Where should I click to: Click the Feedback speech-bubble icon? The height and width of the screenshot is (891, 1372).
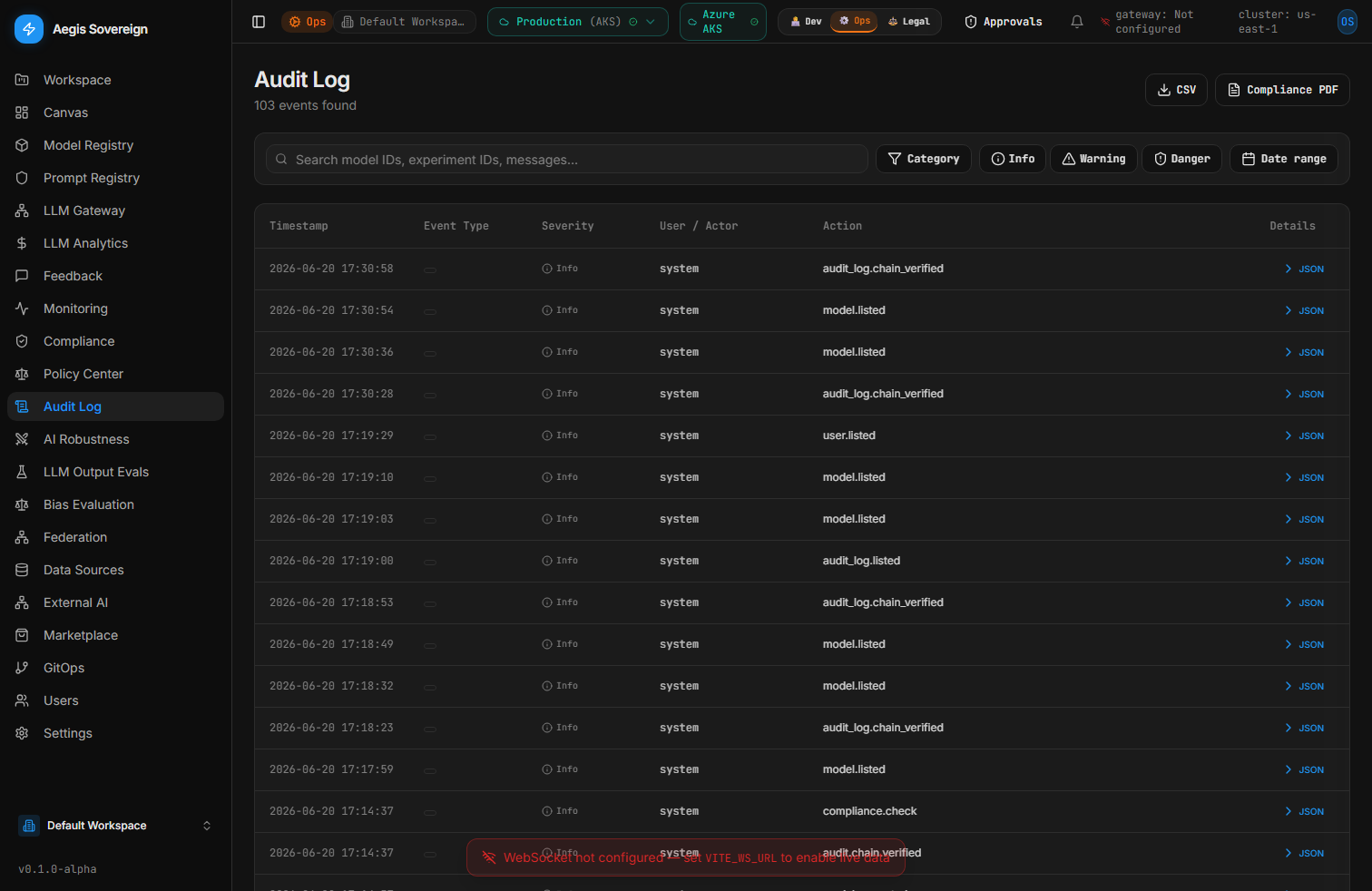tap(22, 276)
